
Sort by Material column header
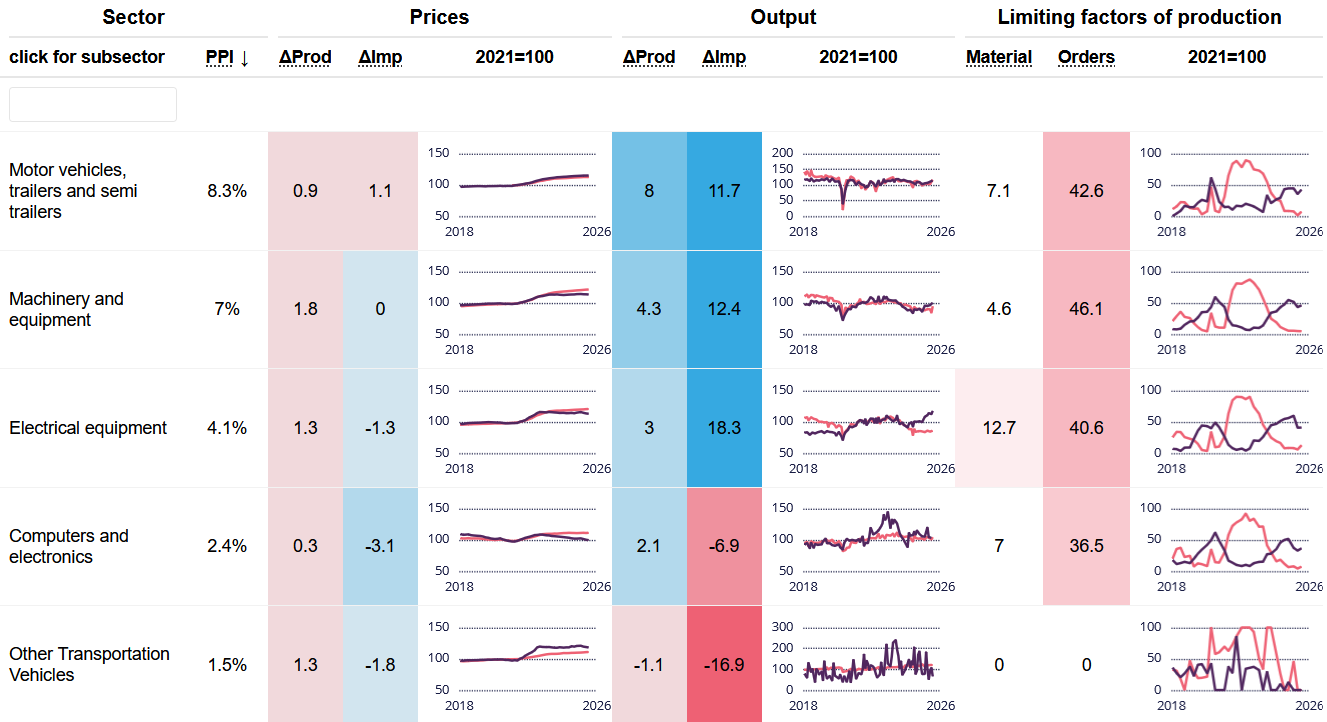pos(998,57)
